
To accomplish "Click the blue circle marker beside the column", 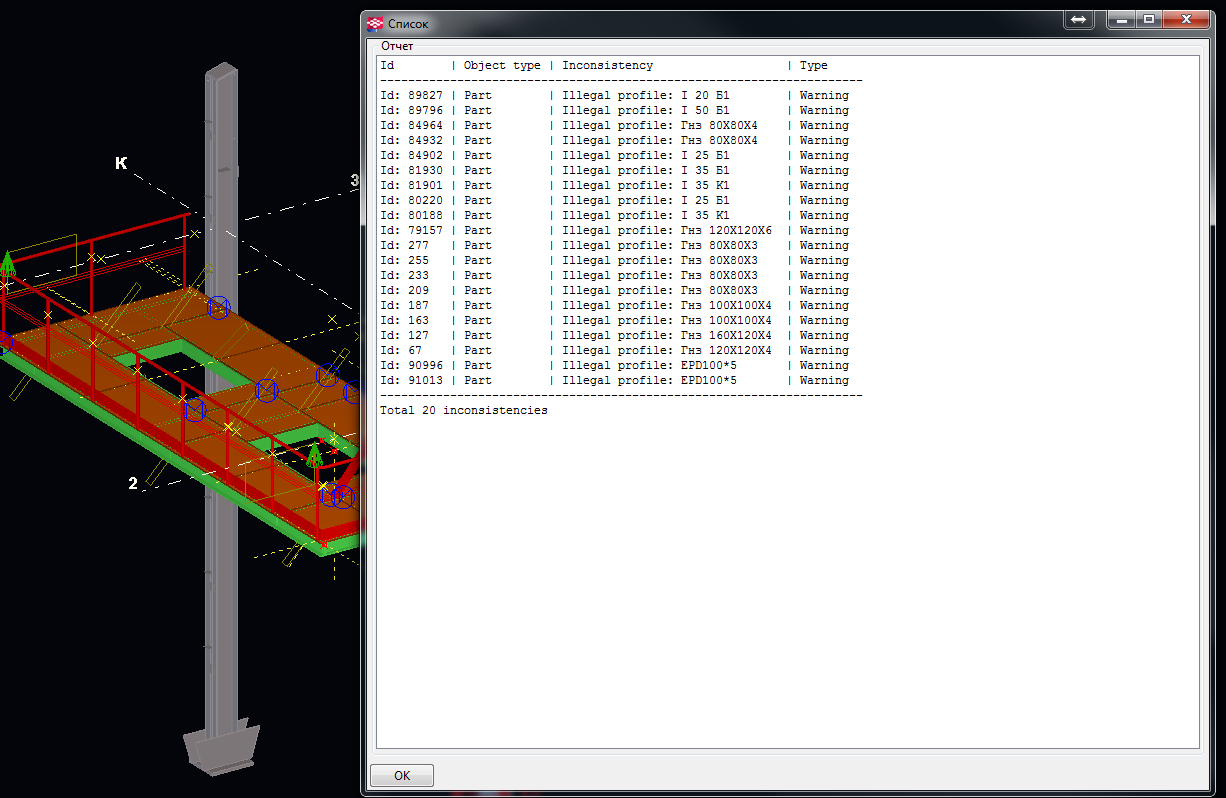I will pyautogui.click(x=218, y=307).
